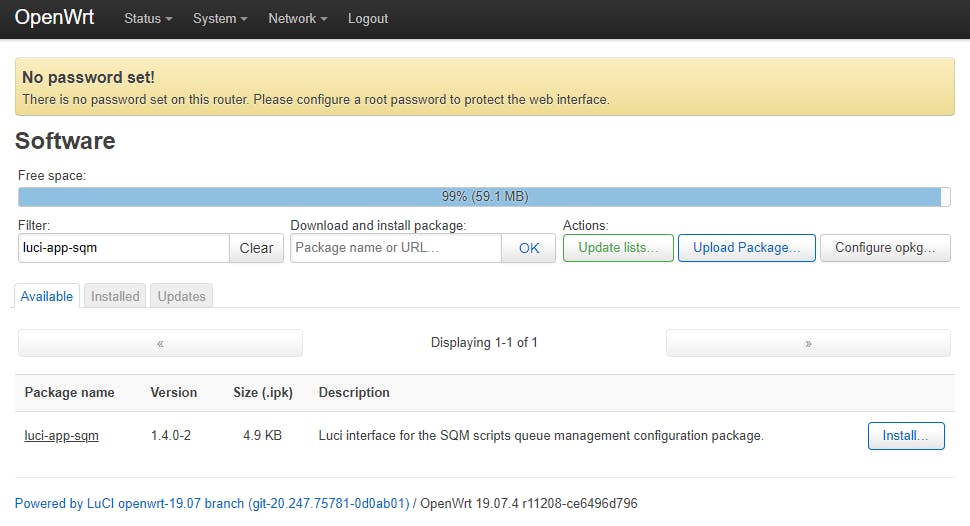The height and width of the screenshot is (526, 970).
Task: Click the Upload Package button
Action: [x=746, y=248]
